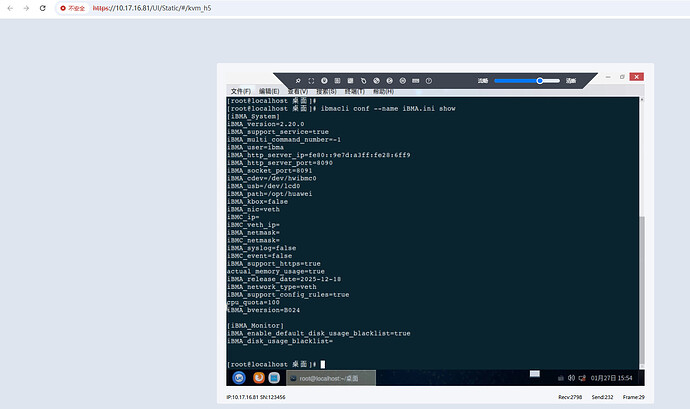This screenshot has height=409, width=690.
Task: Select the 流畅 smooth label of slider
Action: (x=483, y=81)
